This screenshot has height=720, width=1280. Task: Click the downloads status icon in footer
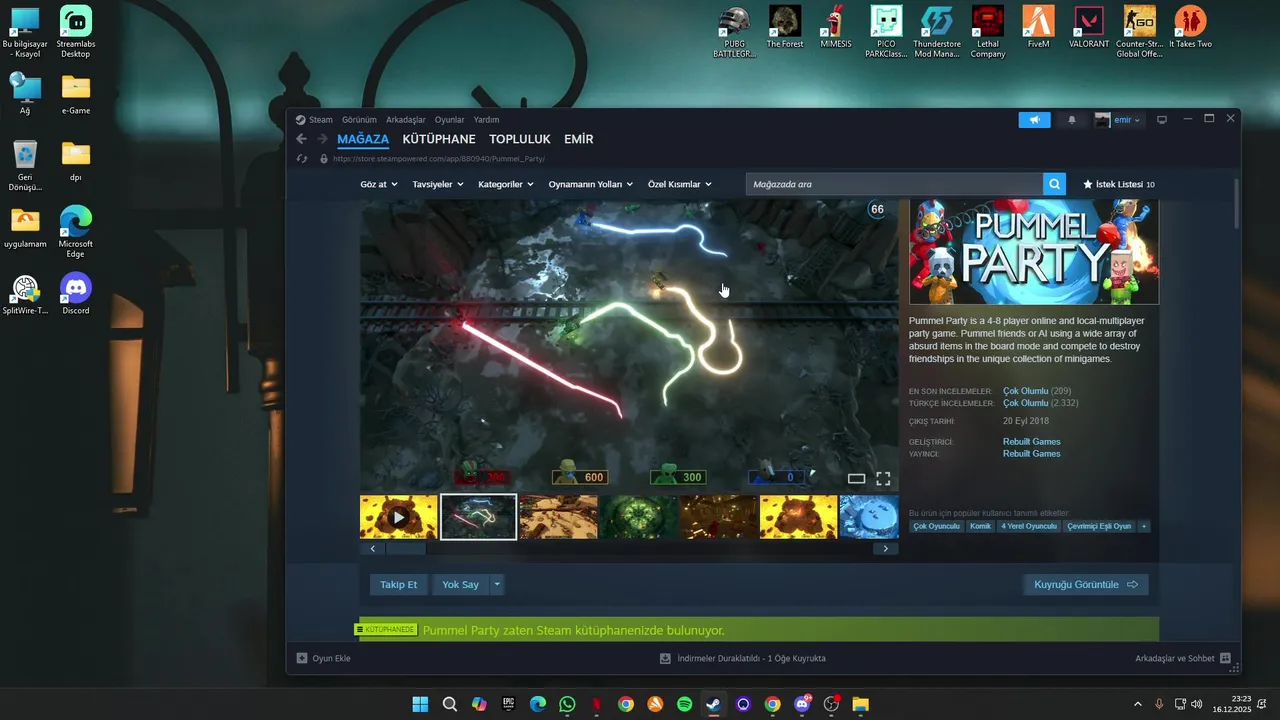[x=665, y=658]
